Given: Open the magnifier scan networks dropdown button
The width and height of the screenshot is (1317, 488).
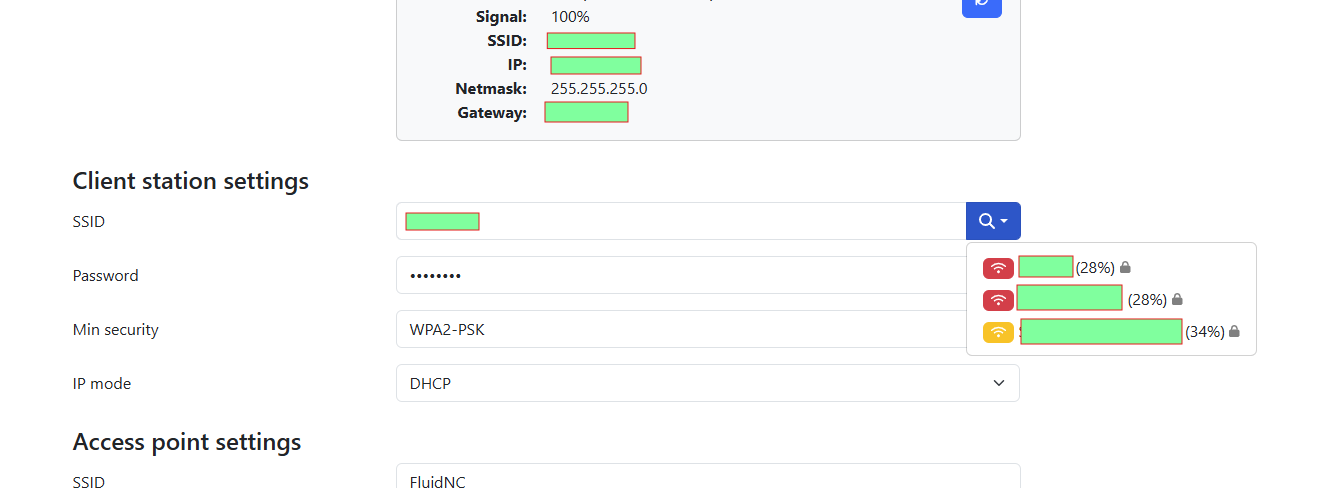Looking at the screenshot, I should coord(993,221).
